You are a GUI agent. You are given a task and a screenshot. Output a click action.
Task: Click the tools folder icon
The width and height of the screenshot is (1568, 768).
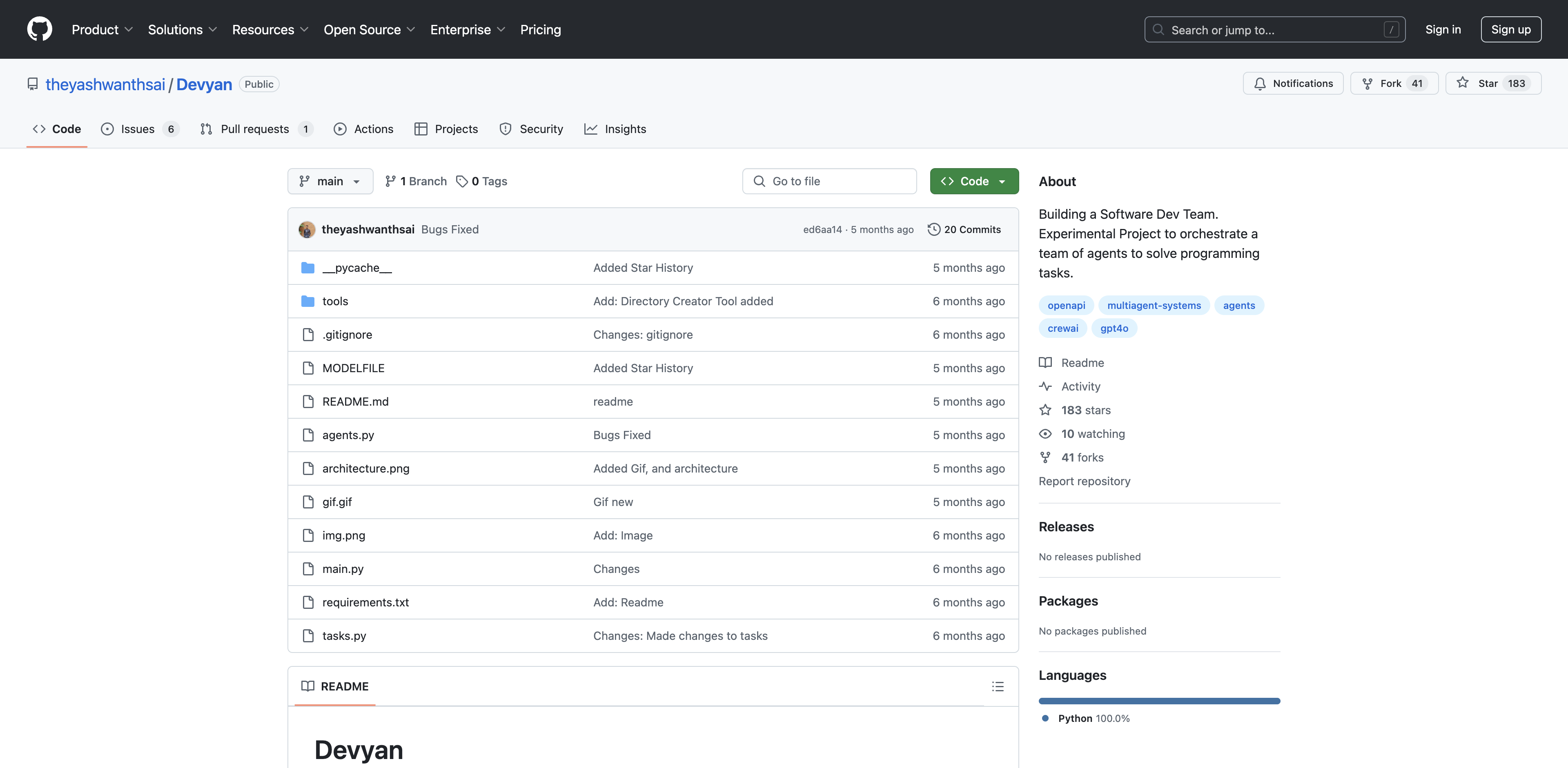(x=308, y=301)
